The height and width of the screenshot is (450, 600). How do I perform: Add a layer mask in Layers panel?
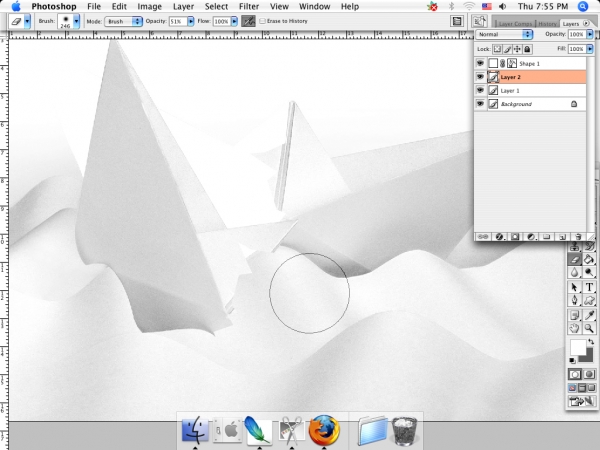515,237
